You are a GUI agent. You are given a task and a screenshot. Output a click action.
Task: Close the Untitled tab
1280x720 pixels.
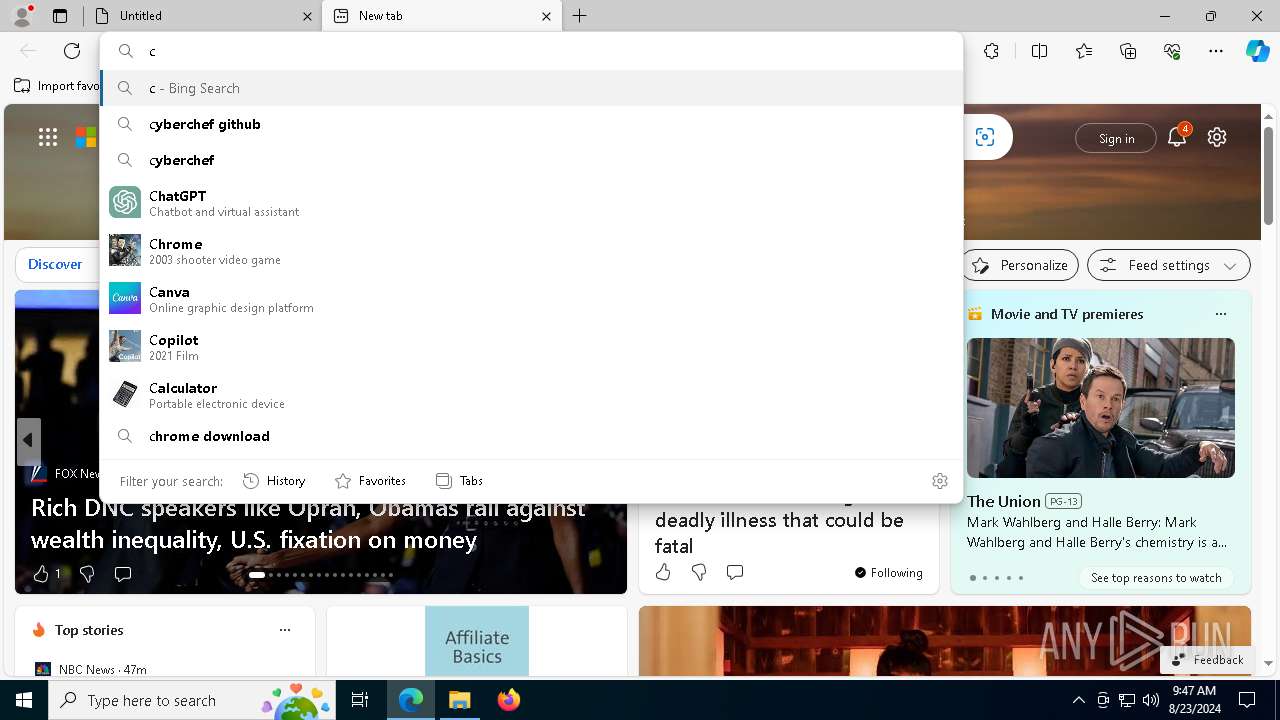[x=307, y=16]
